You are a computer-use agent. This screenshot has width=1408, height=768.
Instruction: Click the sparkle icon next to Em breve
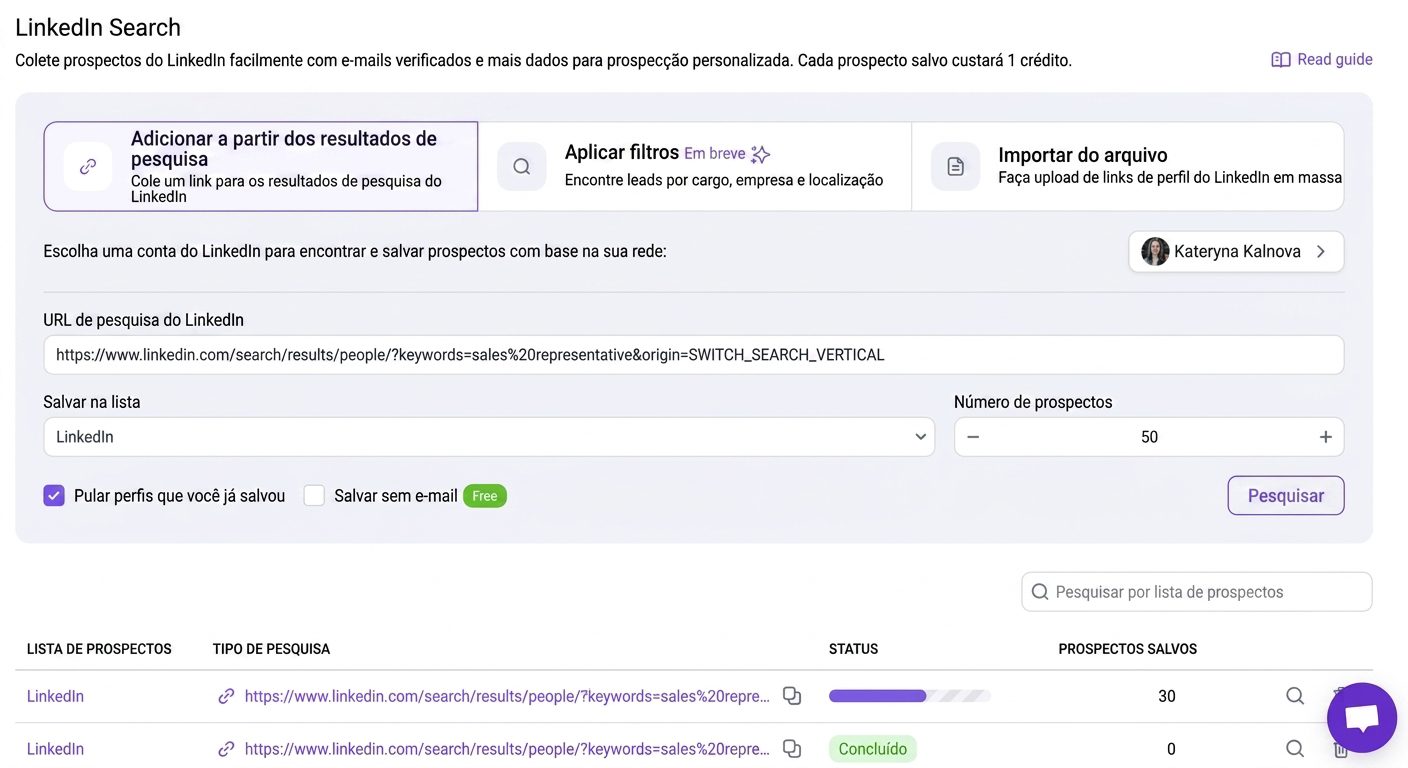pos(761,154)
